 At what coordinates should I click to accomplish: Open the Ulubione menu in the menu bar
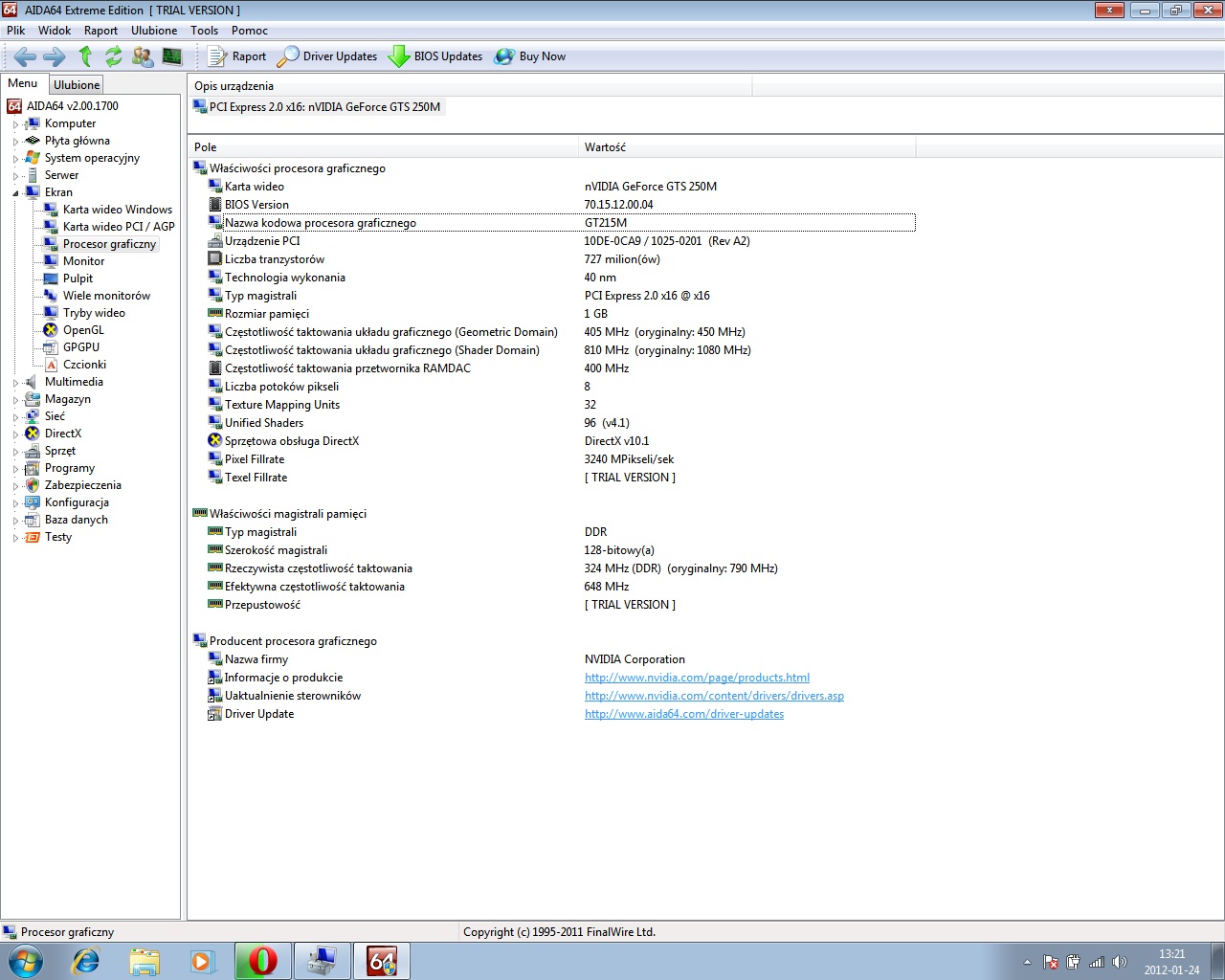(154, 31)
